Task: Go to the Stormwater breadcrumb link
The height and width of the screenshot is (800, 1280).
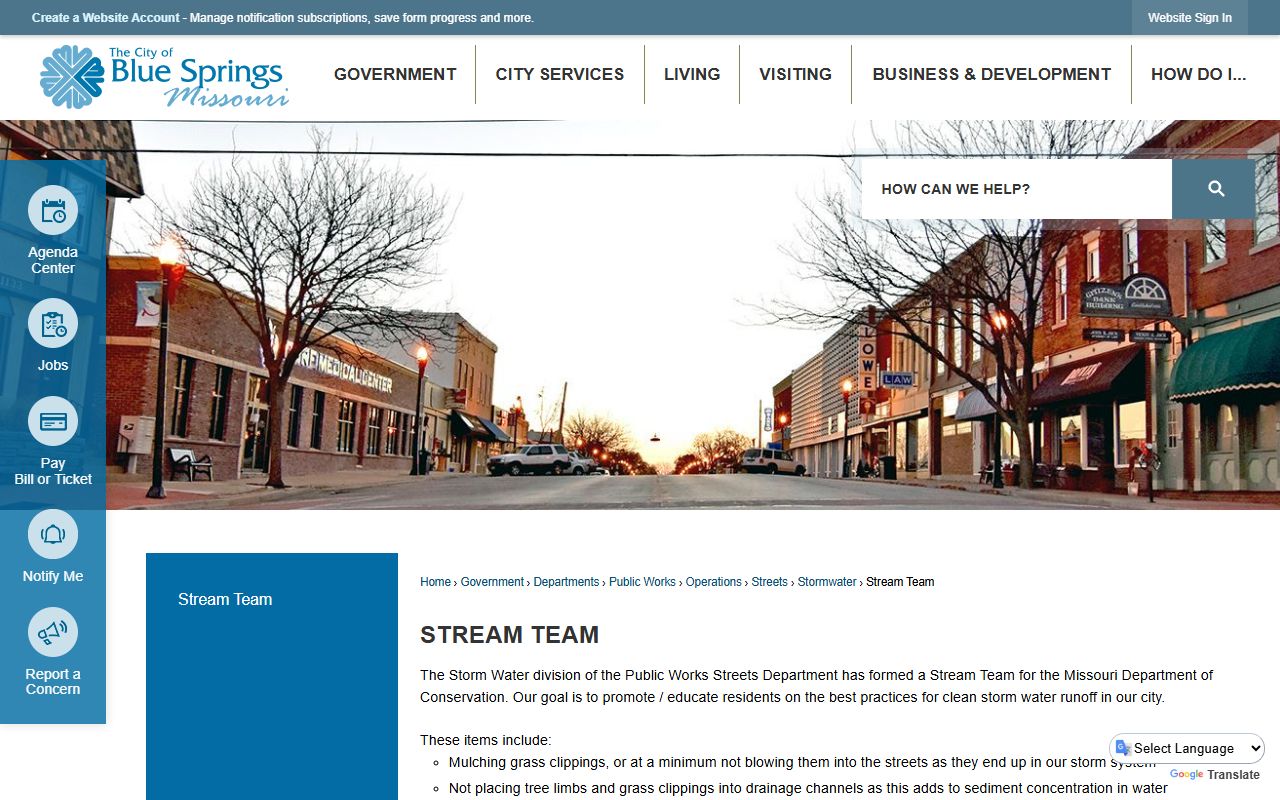Action: [x=827, y=582]
